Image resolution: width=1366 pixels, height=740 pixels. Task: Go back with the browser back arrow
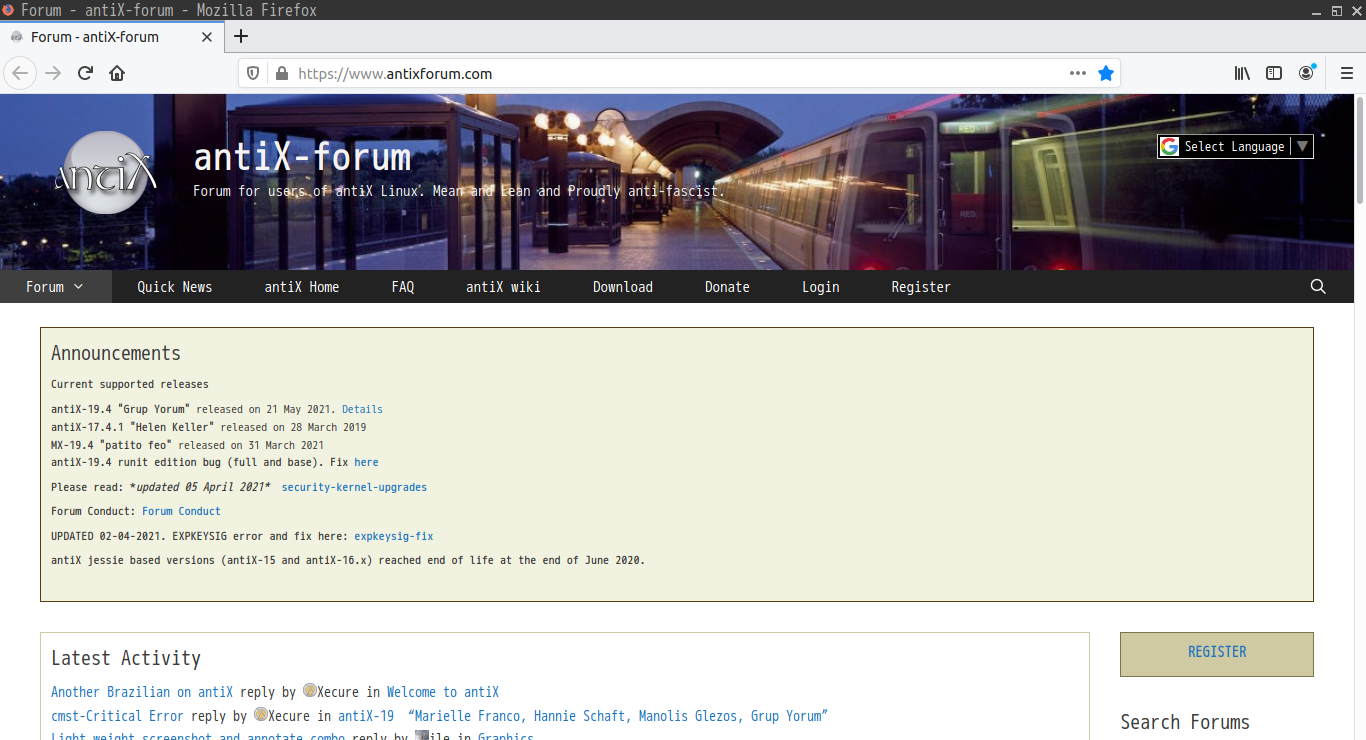(x=20, y=73)
